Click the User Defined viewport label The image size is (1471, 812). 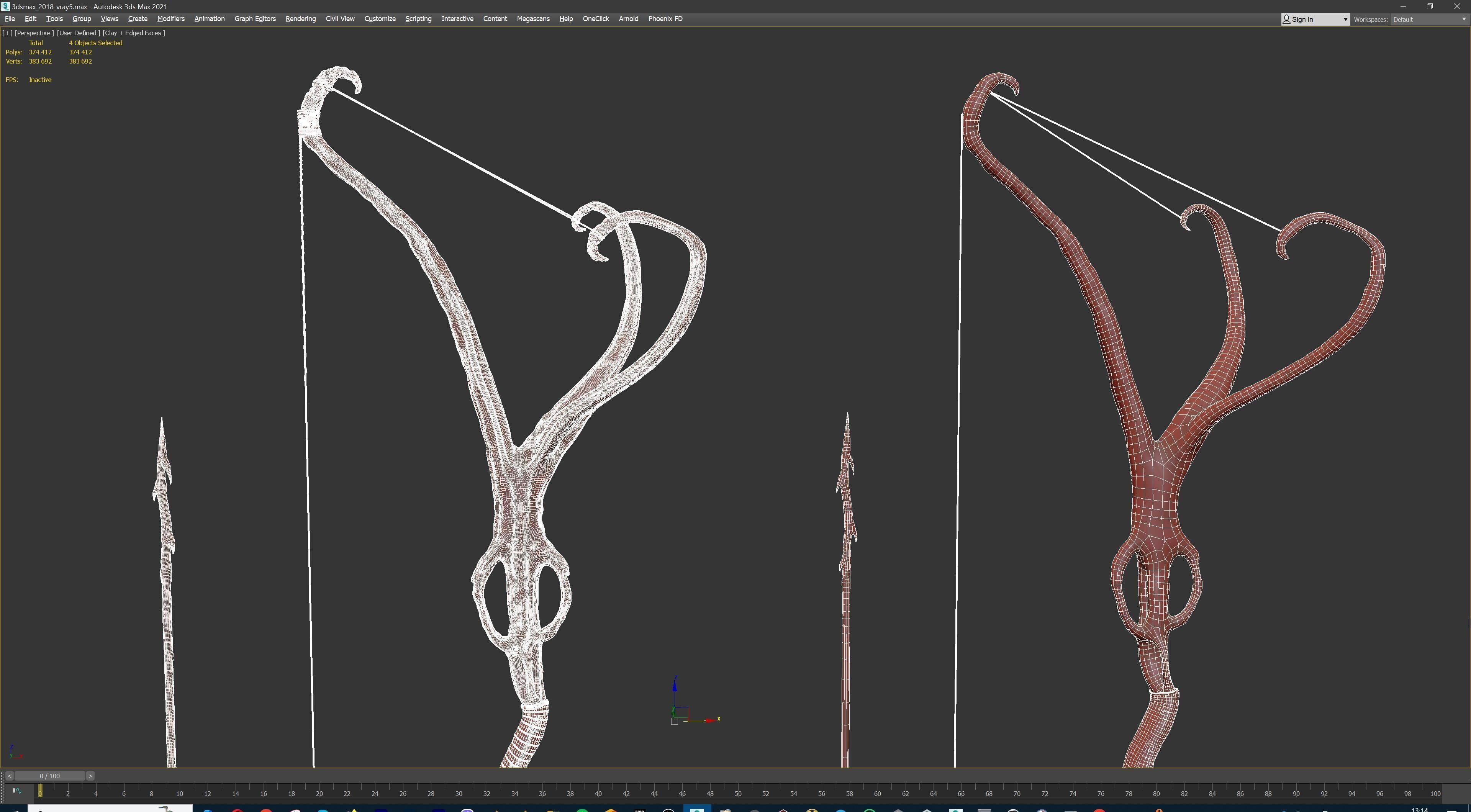click(78, 33)
